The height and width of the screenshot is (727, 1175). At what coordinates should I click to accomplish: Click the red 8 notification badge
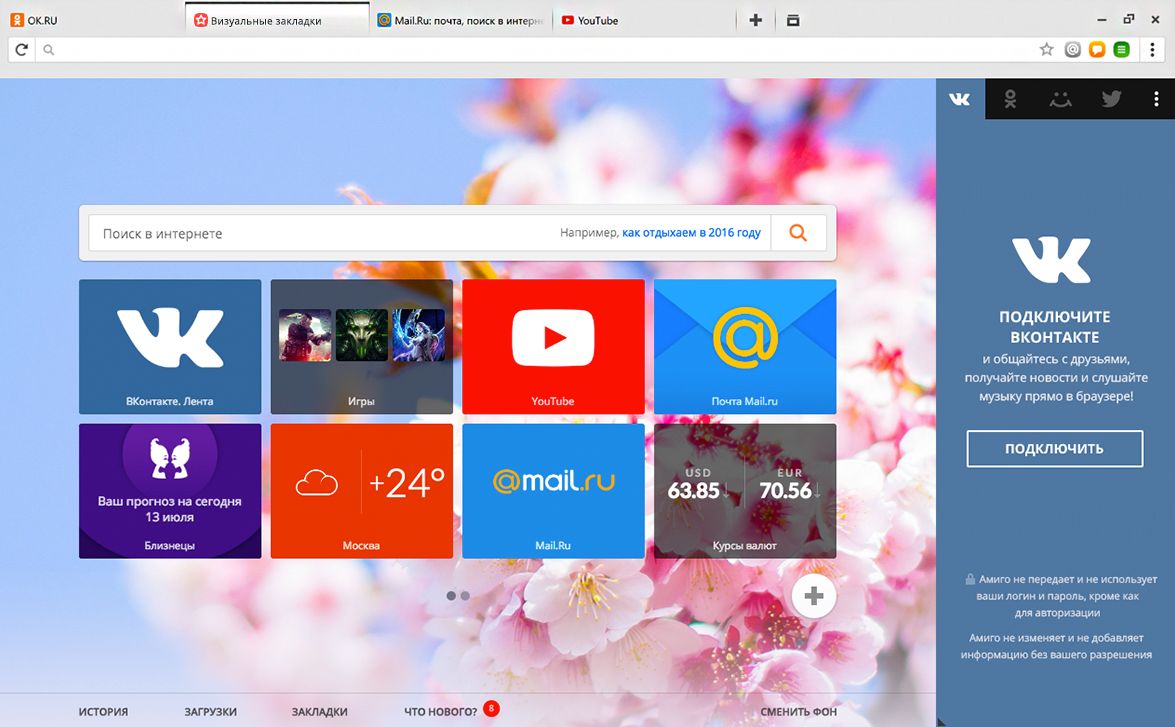pos(492,708)
